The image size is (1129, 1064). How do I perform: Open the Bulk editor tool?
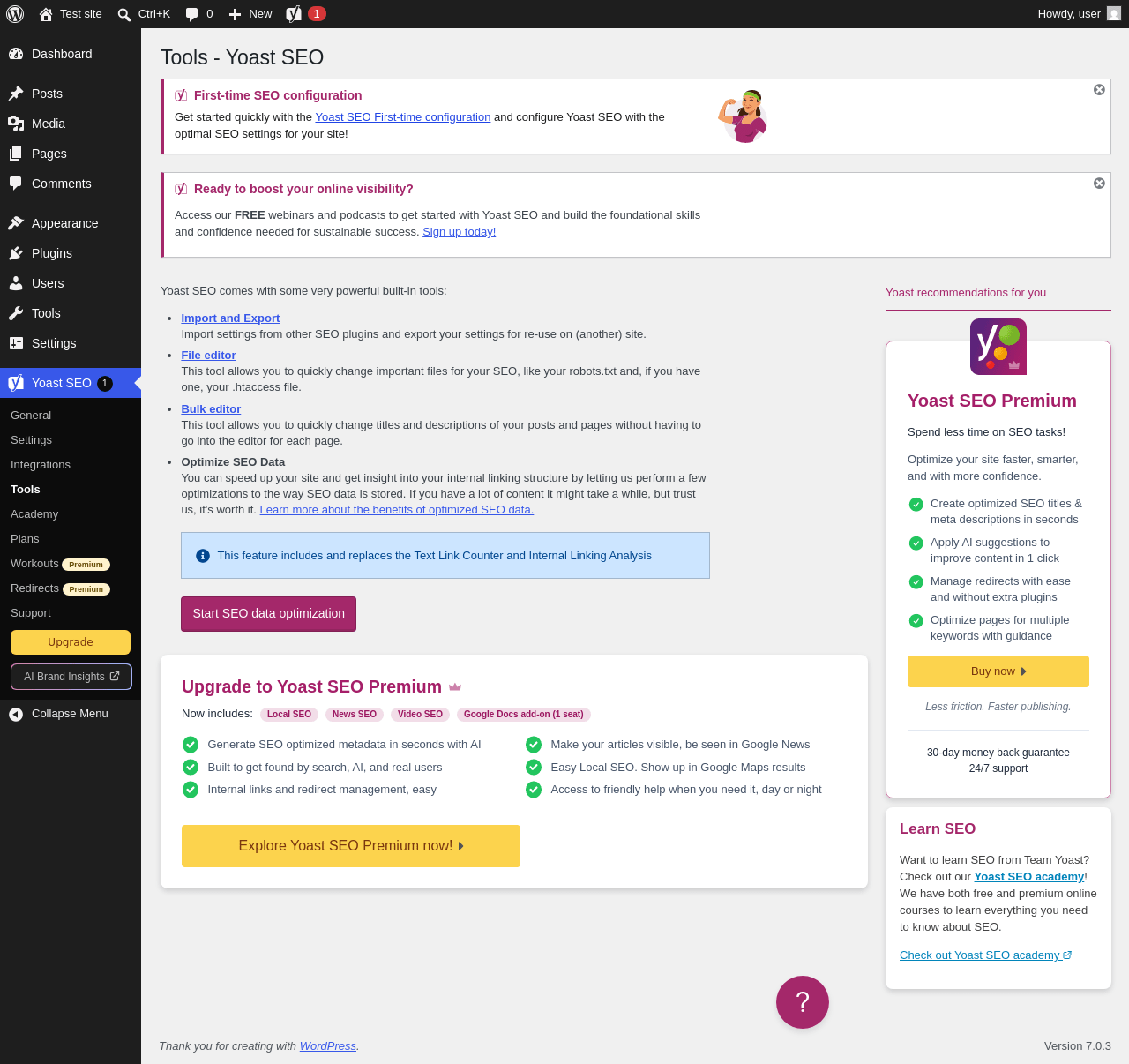point(211,409)
